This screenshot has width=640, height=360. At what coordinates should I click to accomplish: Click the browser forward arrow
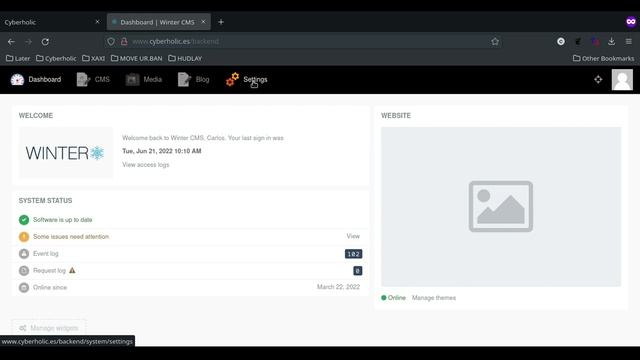[28, 42]
